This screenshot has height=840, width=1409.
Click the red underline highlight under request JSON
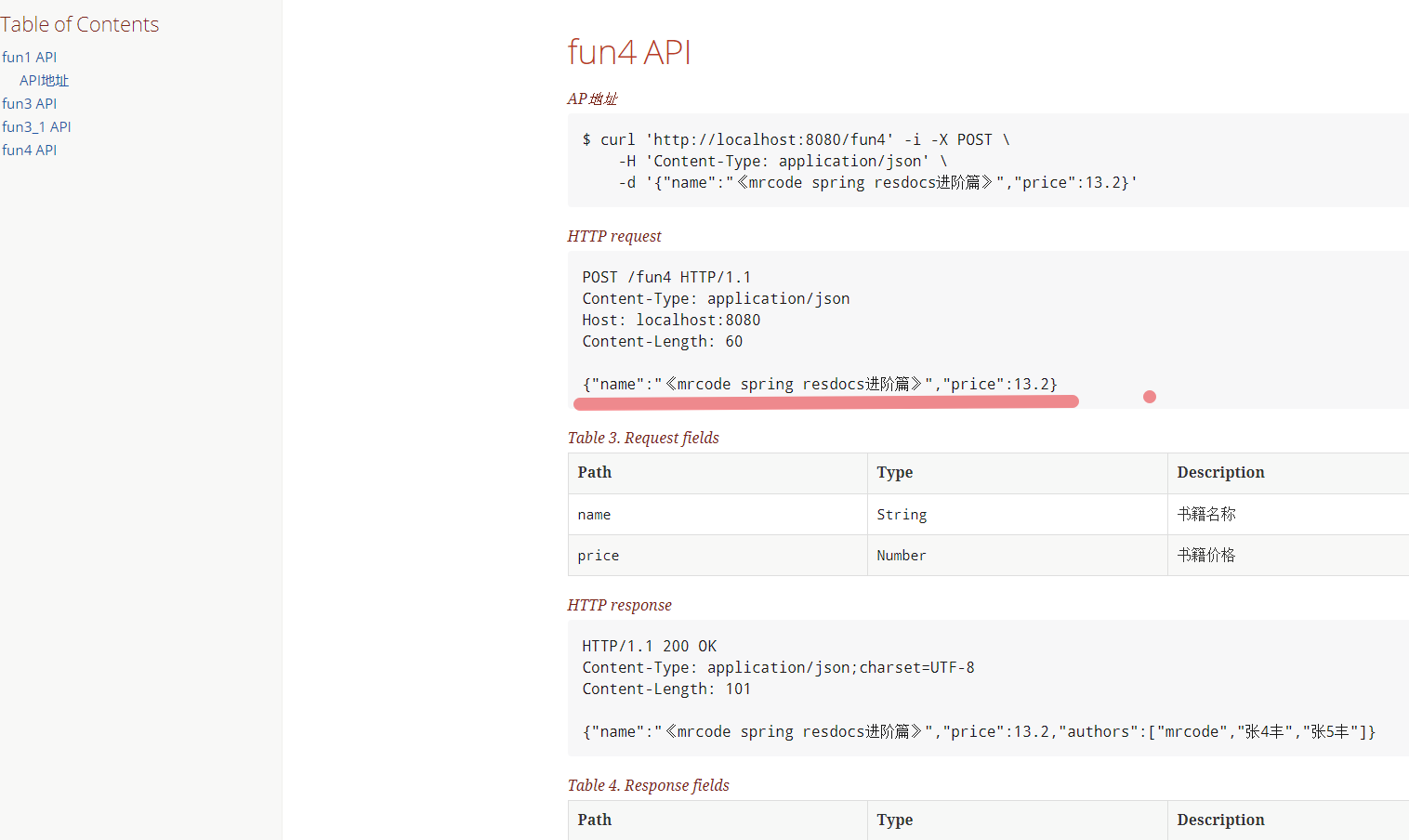(x=825, y=402)
